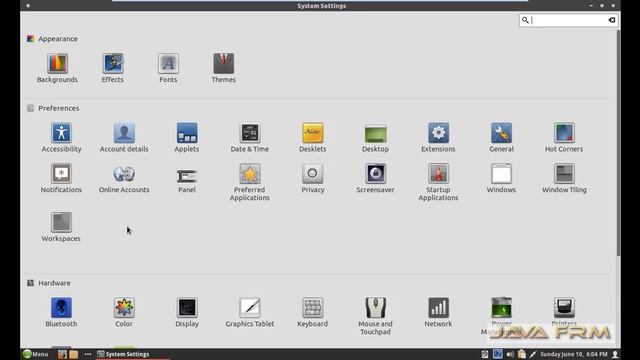
Task: Open Accessibility preferences
Action: [61, 138]
